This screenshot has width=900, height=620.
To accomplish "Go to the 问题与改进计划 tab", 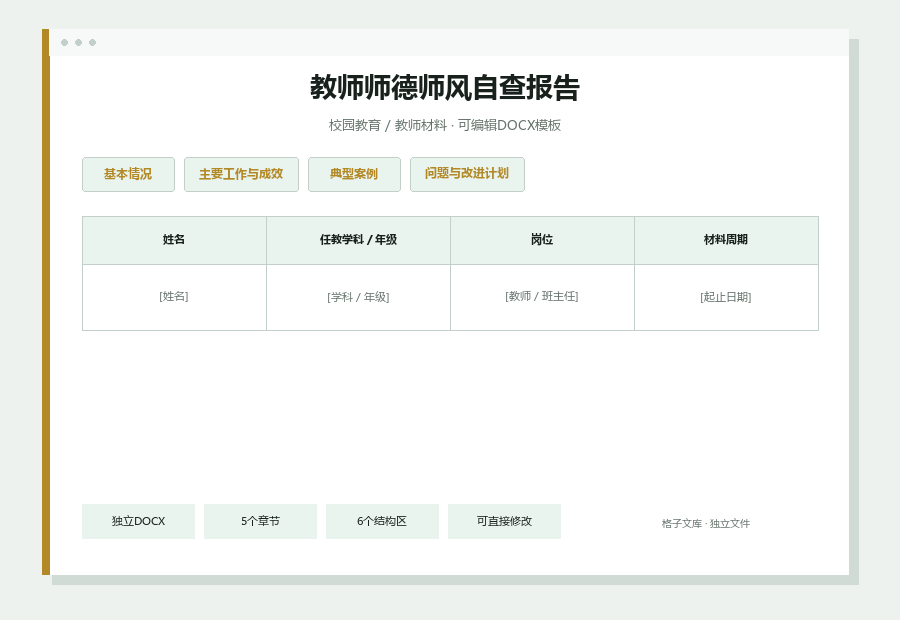I will tap(467, 175).
